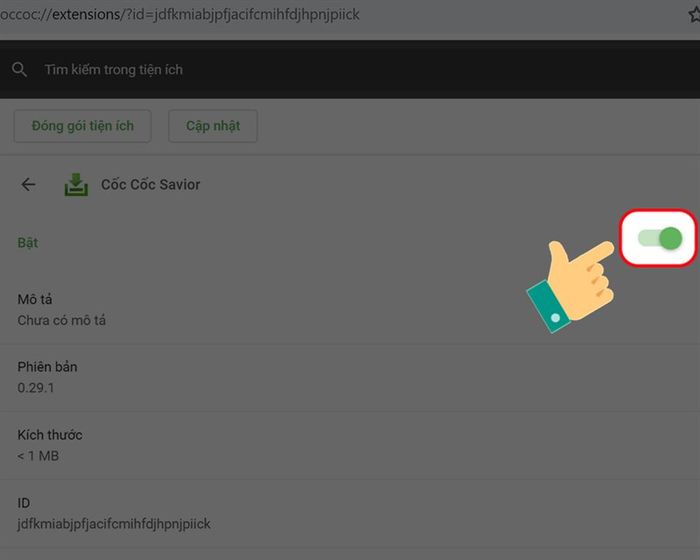Click the green 'Bật' status label
Screen dimensions: 700x560
pyautogui.click(x=28, y=243)
